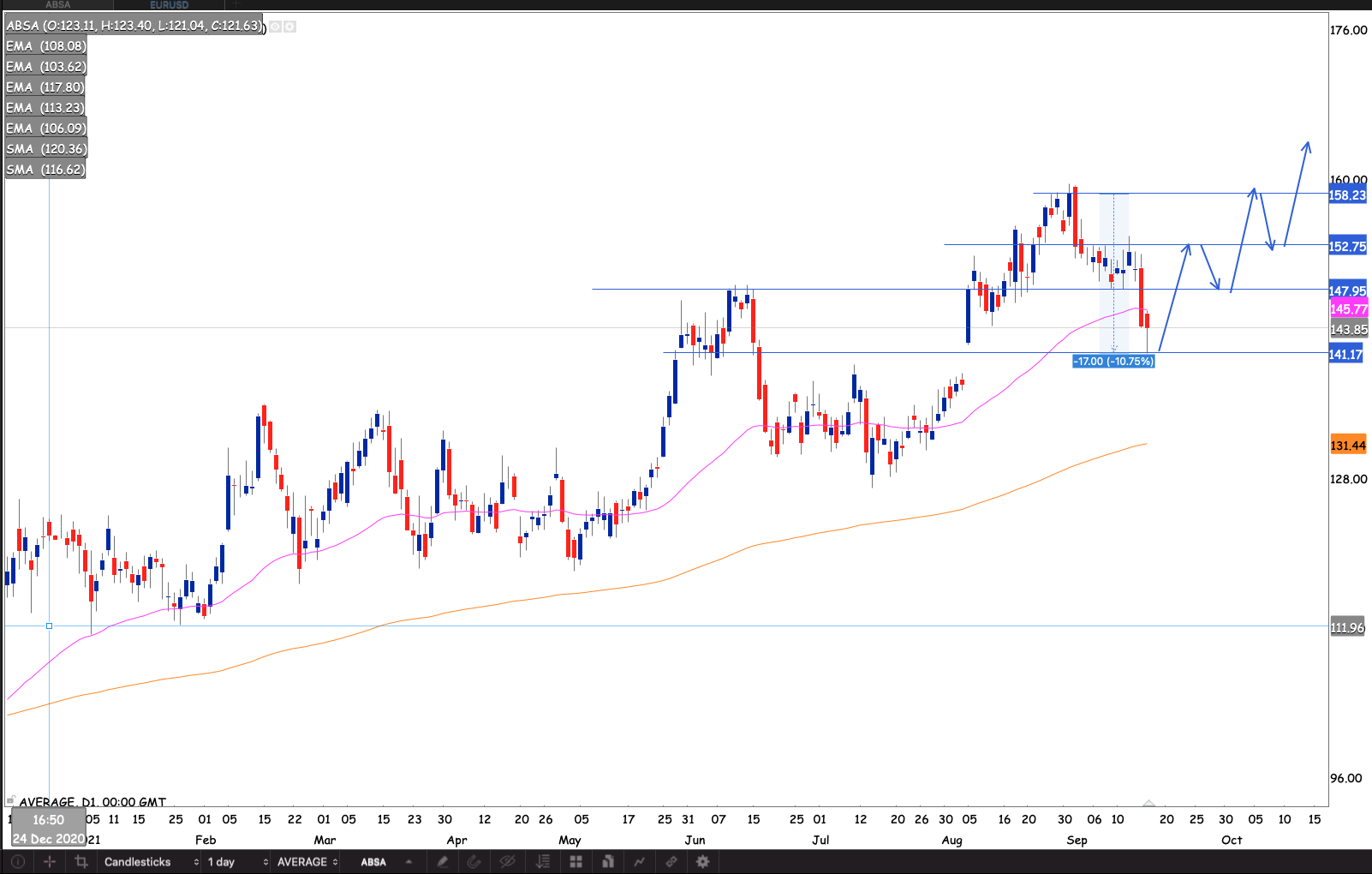Switch to the ABSA chart tab

tap(58, 5)
